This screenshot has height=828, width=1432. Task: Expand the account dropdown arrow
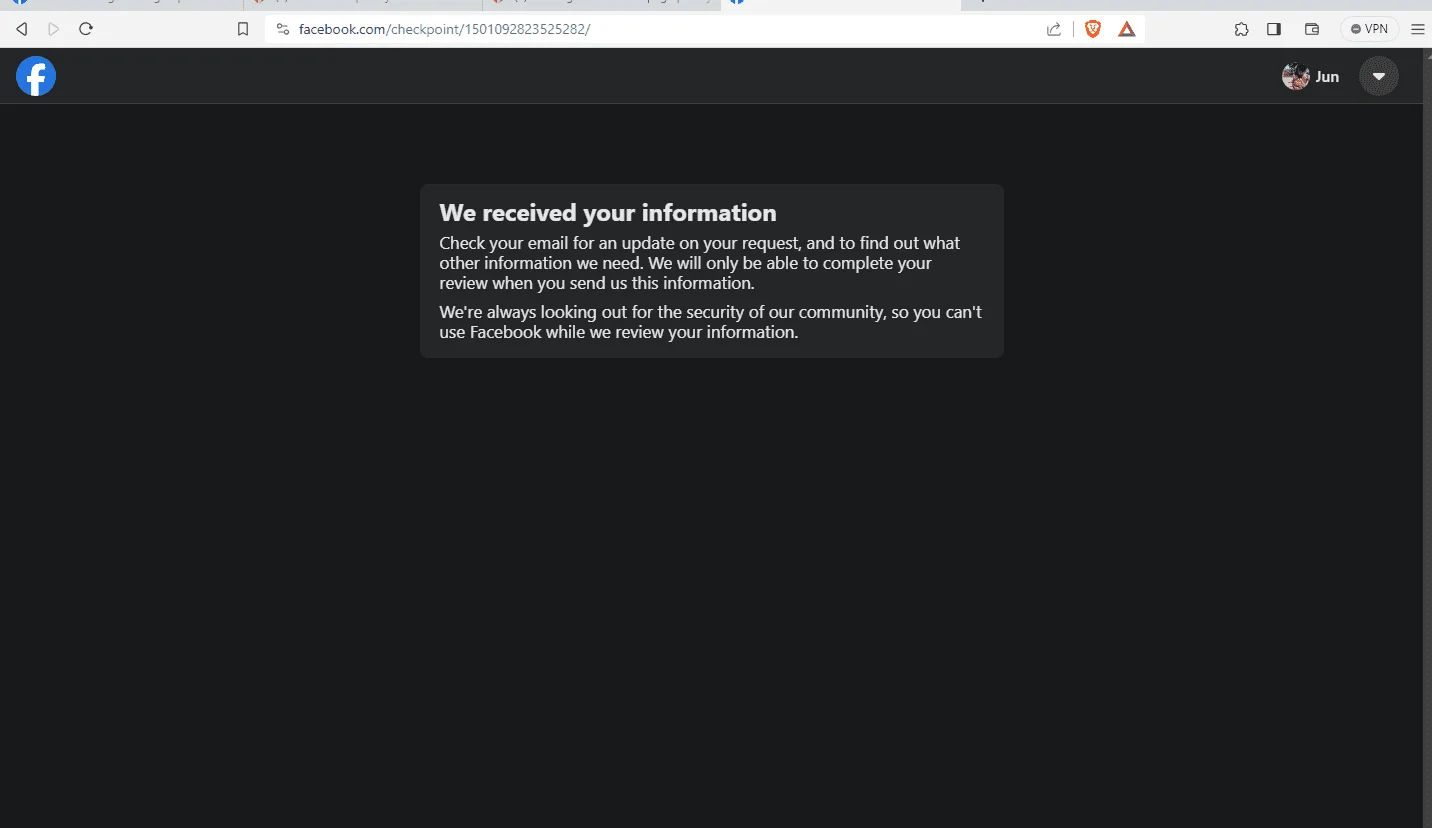pyautogui.click(x=1379, y=76)
